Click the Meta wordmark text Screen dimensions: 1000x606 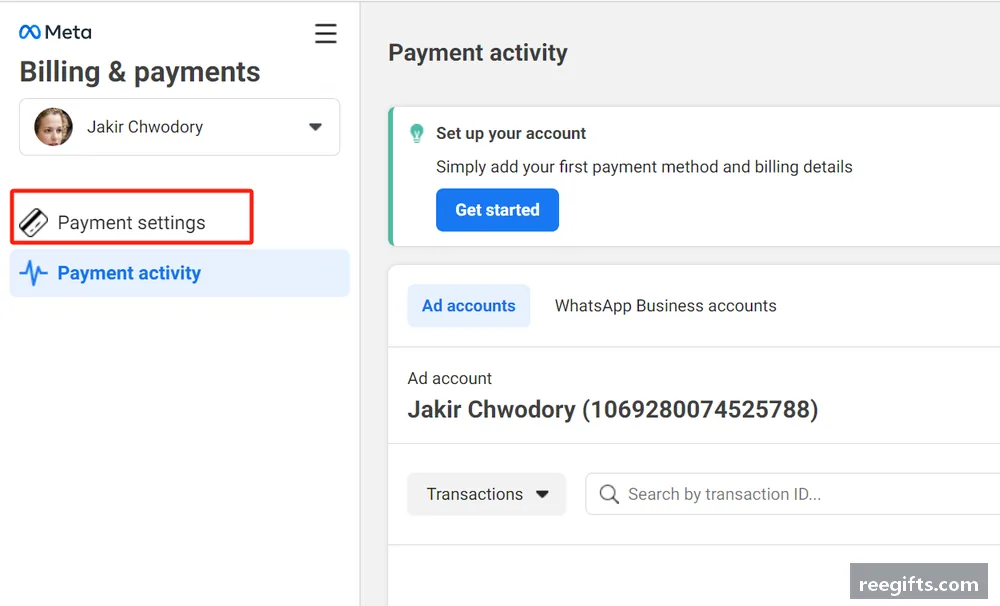tap(68, 33)
